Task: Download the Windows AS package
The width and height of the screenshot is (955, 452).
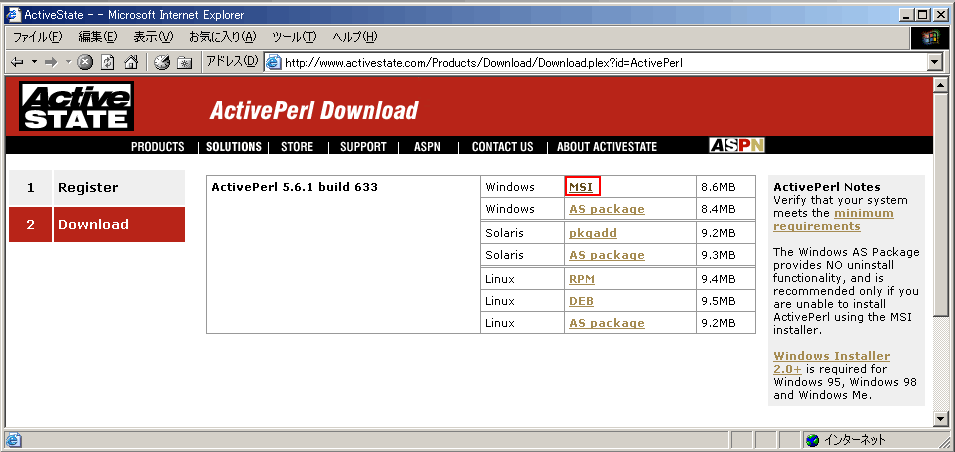Action: point(607,209)
